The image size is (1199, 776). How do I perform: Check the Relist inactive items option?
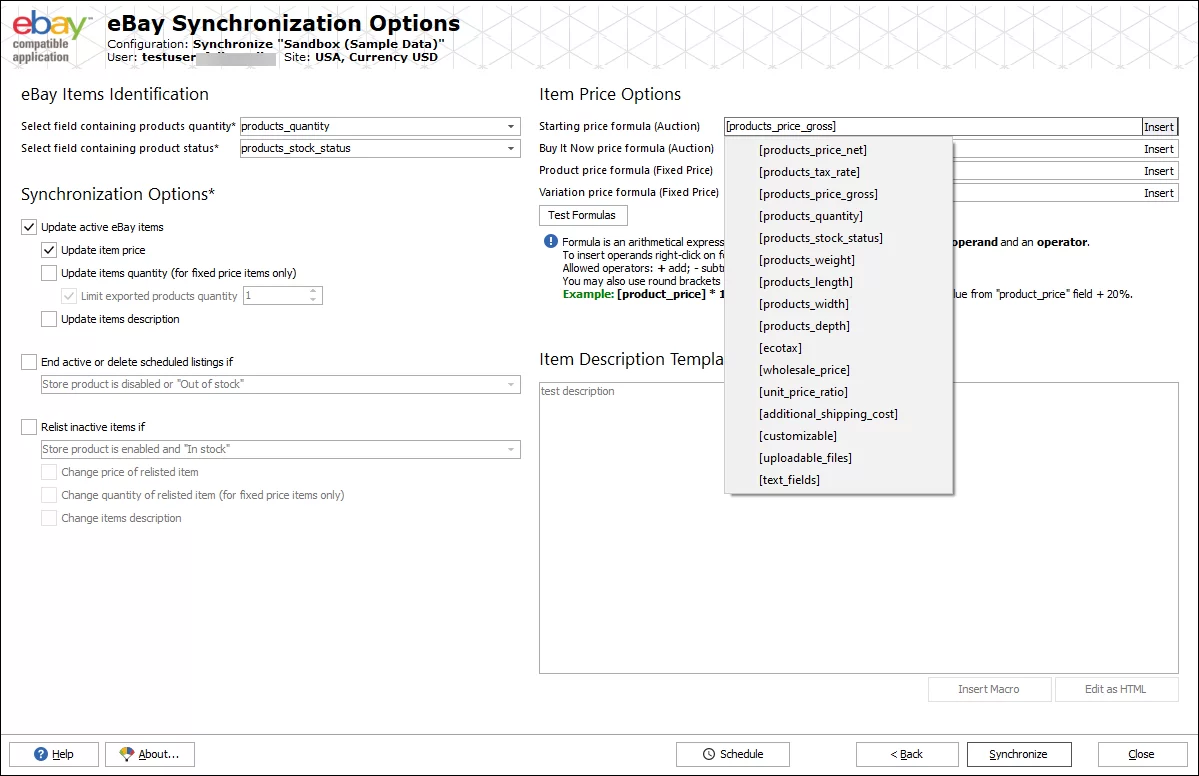(x=29, y=427)
